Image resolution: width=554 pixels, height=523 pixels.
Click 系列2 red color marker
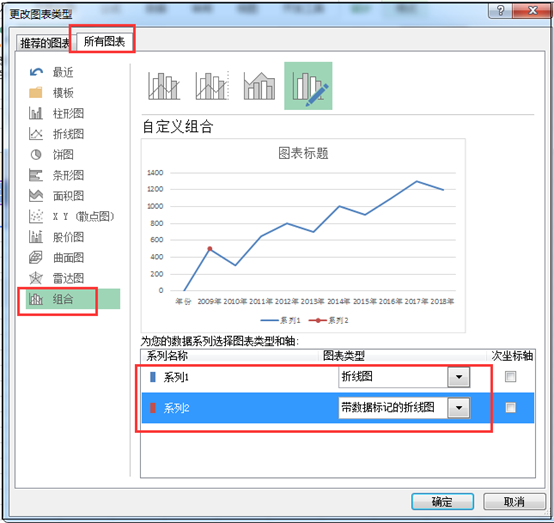153,408
